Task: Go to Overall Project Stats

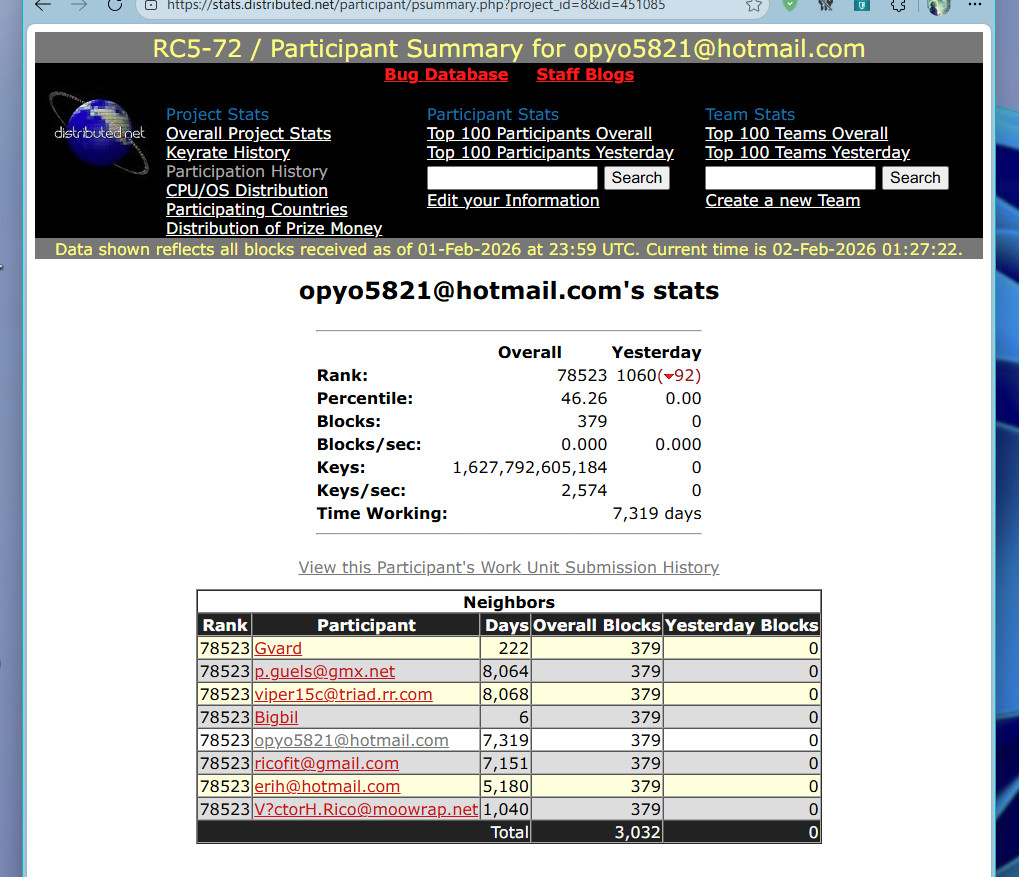Action: (248, 134)
